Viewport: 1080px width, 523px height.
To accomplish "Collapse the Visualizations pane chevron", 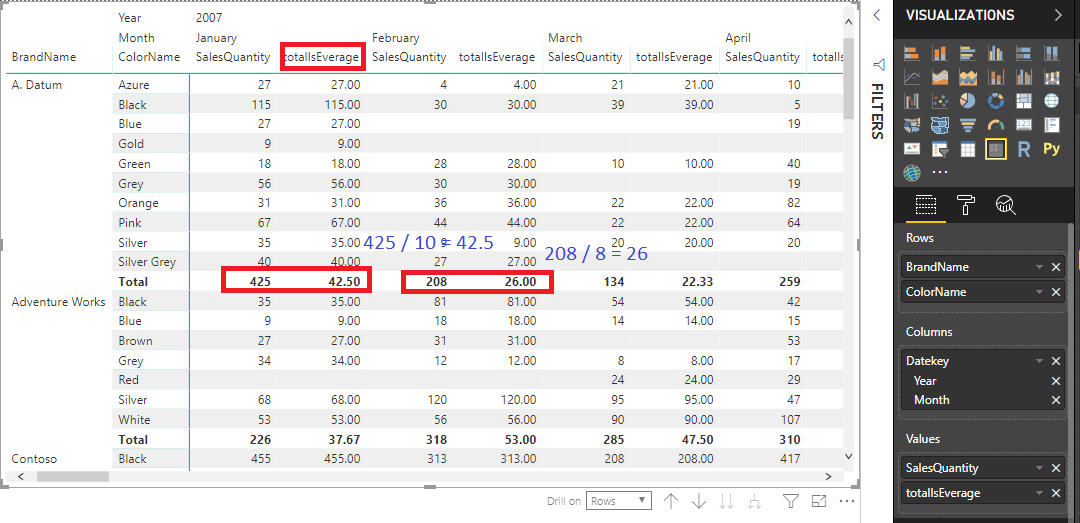I will click(1058, 15).
